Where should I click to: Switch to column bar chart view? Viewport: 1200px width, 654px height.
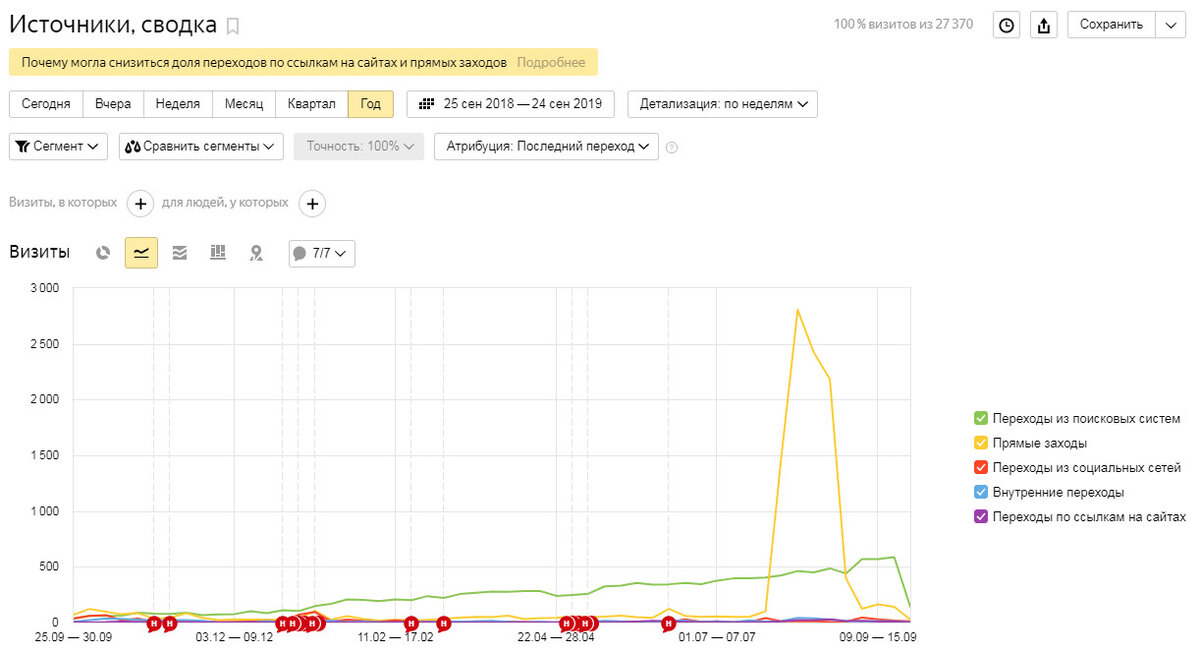[217, 253]
